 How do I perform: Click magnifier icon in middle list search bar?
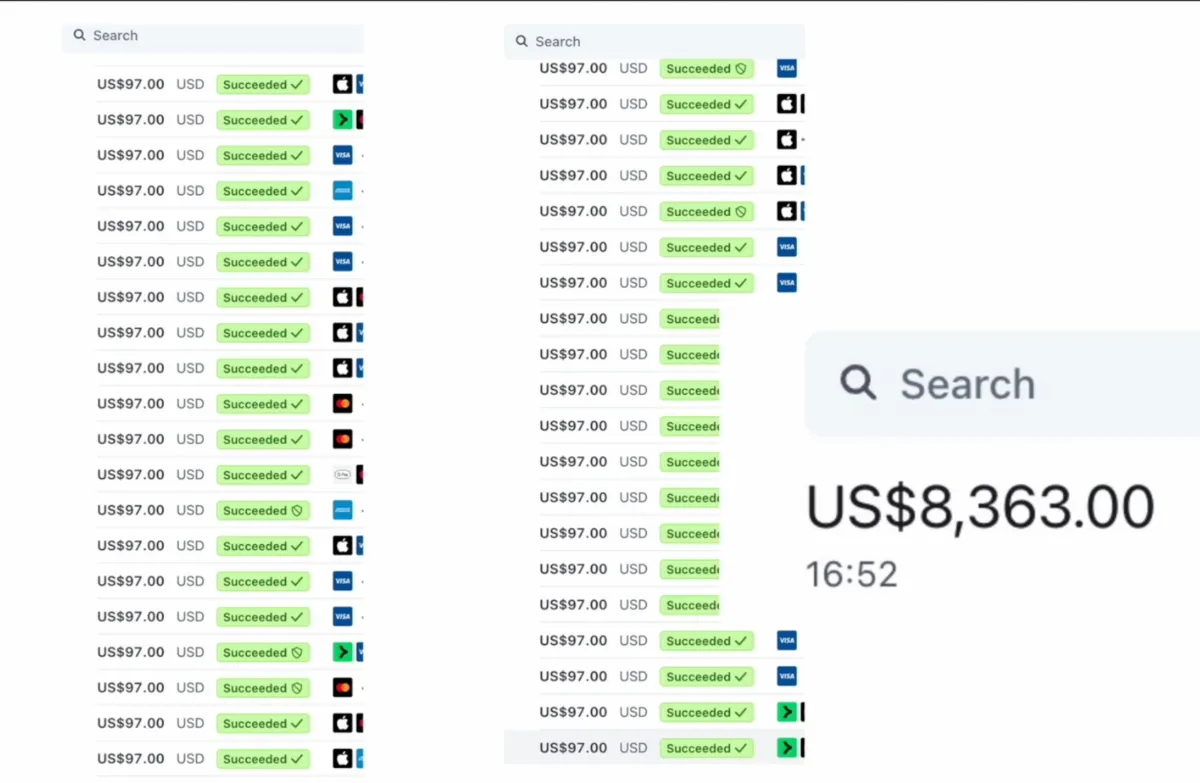(522, 42)
